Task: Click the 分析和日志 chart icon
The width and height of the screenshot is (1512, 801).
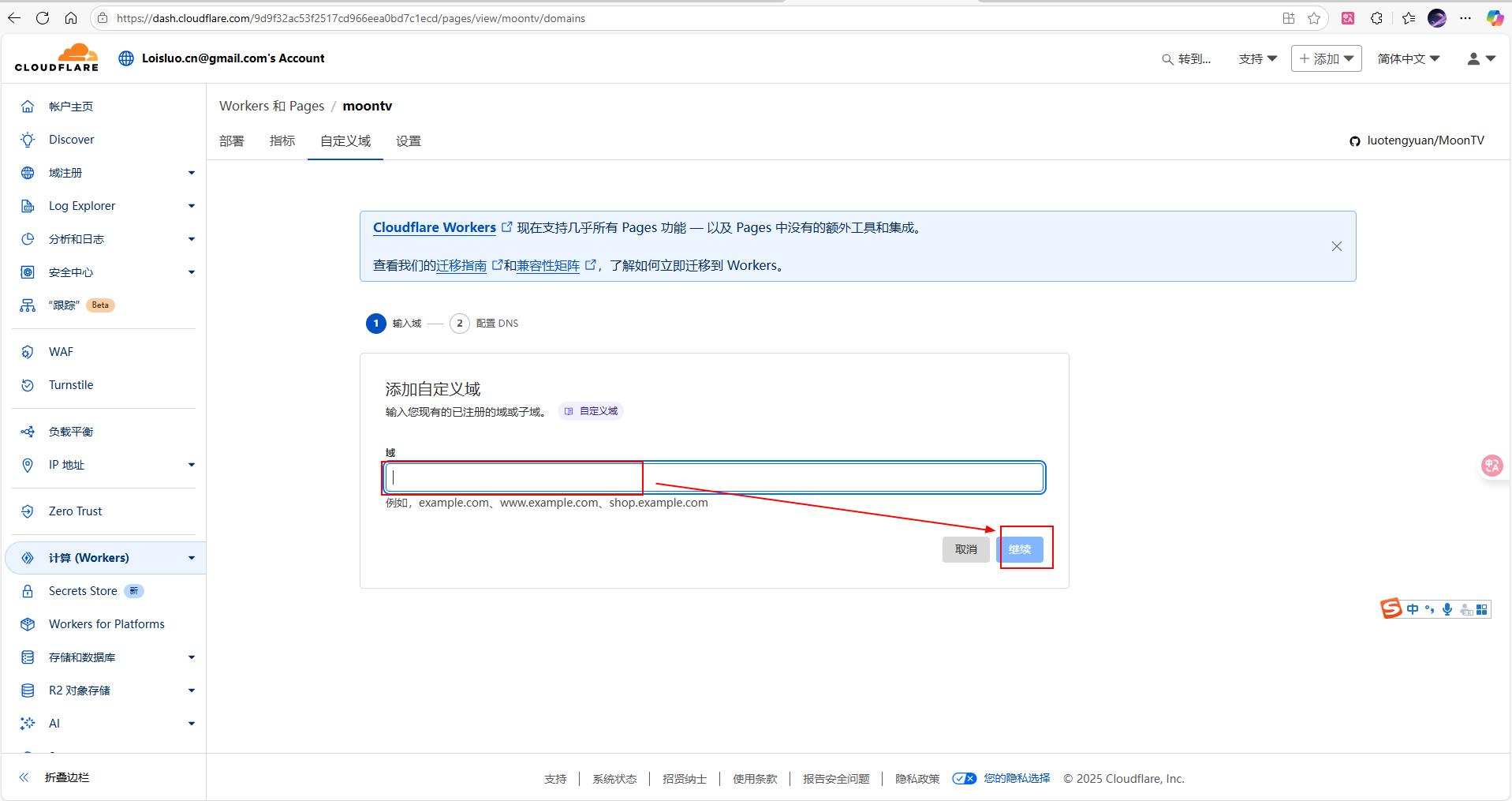Action: click(28, 239)
